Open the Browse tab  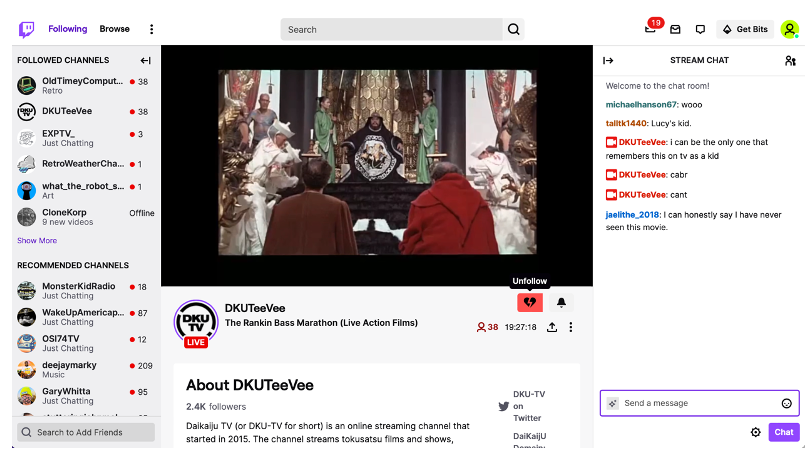click(114, 29)
